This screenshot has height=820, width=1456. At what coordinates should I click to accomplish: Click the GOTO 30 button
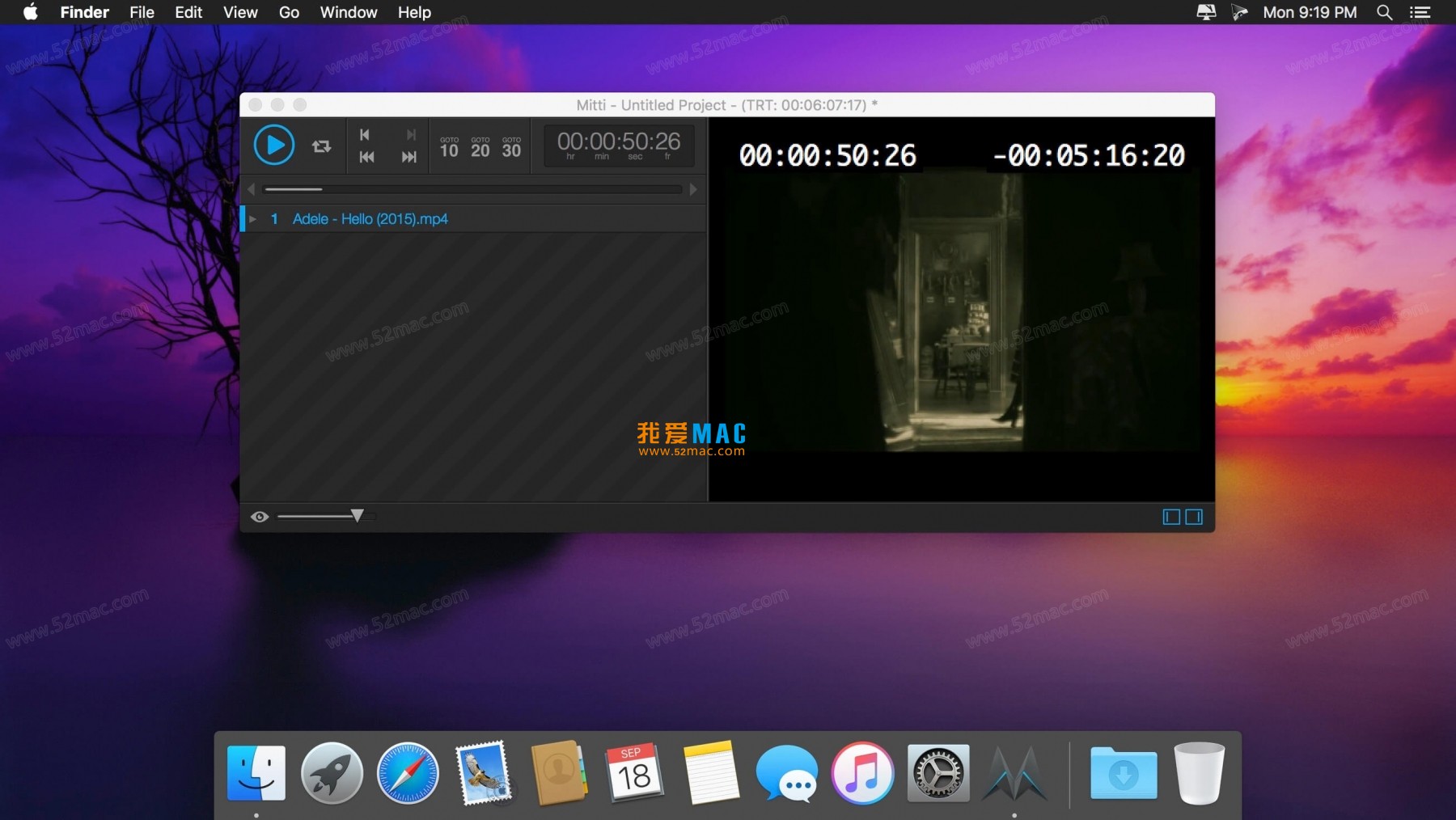(x=511, y=147)
